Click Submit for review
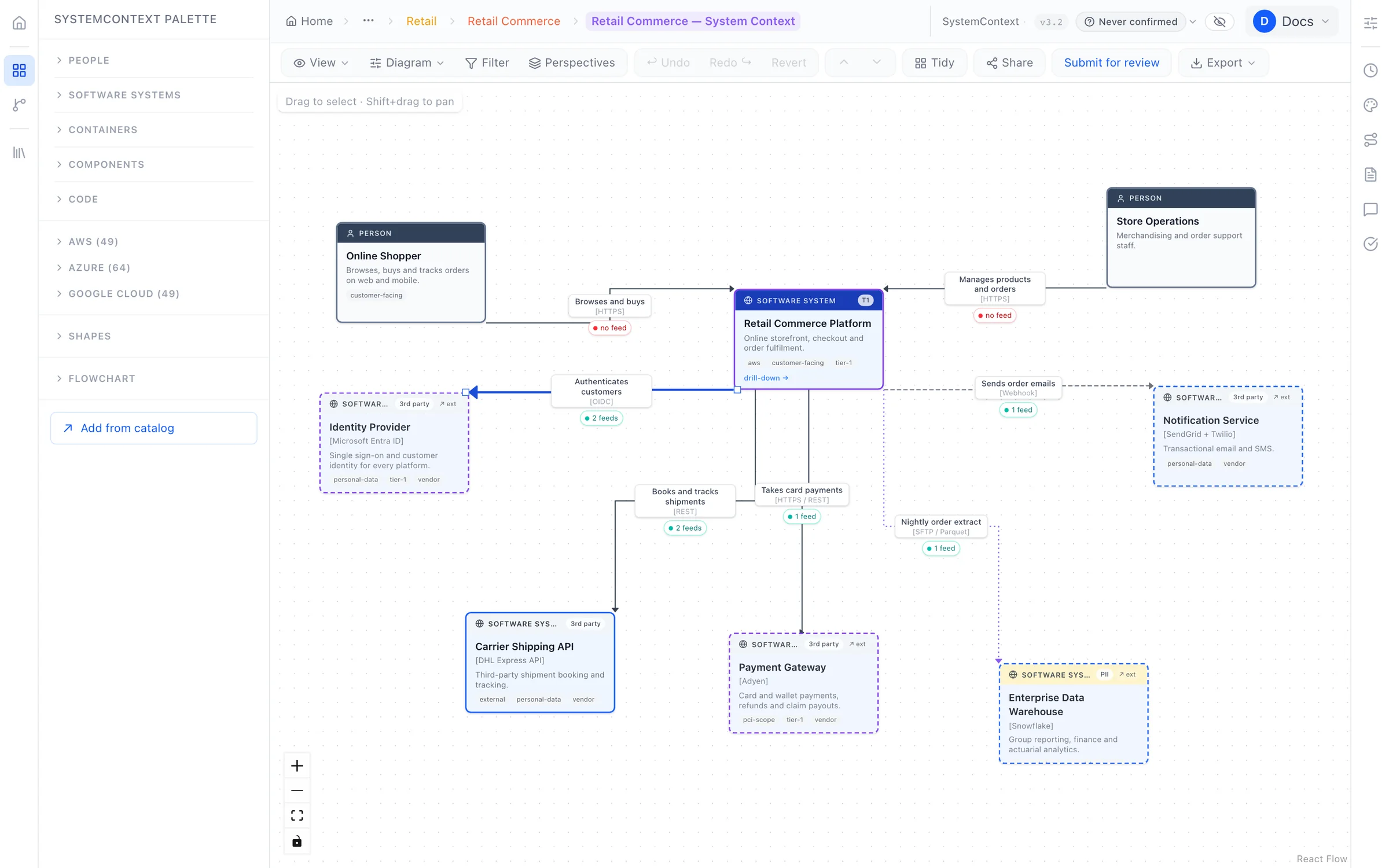 (x=1111, y=62)
